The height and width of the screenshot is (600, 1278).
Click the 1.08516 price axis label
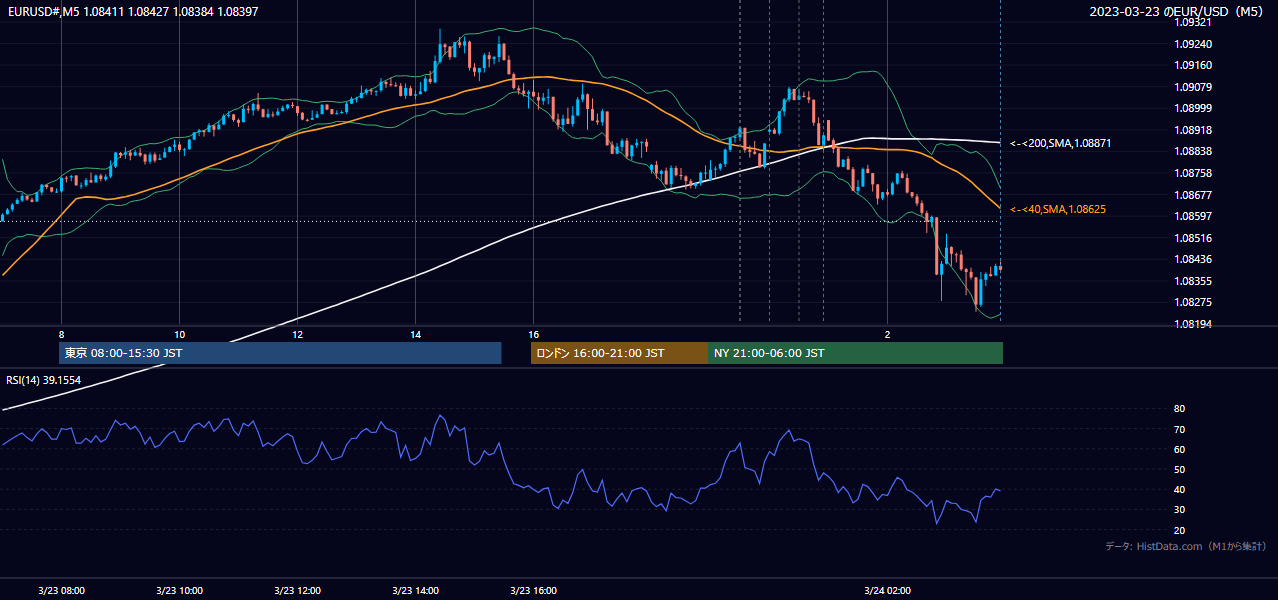(1193, 238)
